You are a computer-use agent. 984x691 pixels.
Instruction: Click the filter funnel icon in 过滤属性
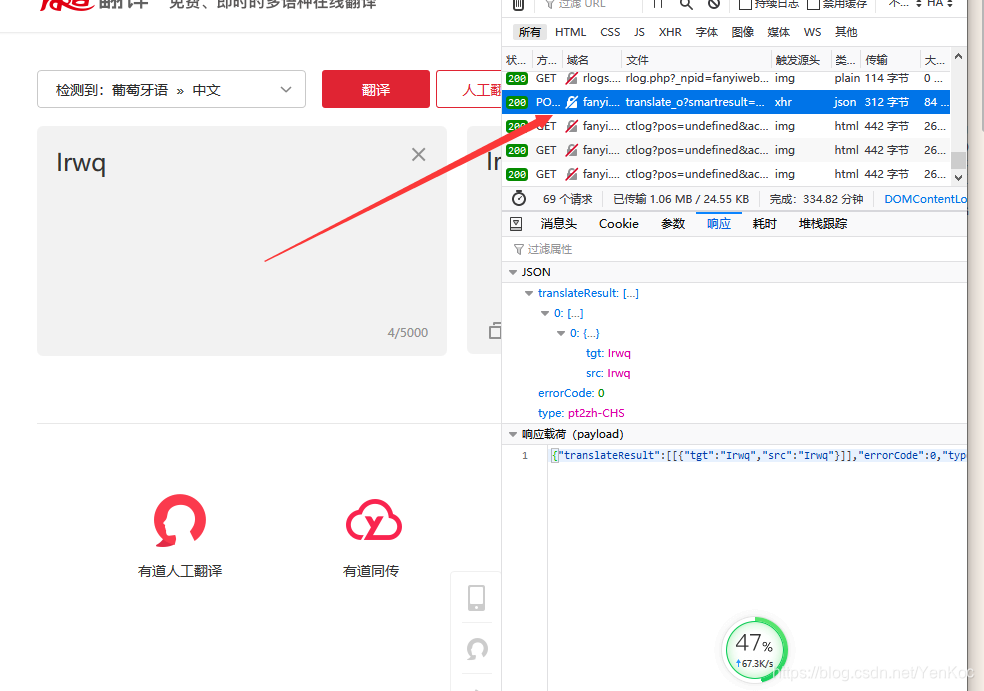(x=518, y=249)
